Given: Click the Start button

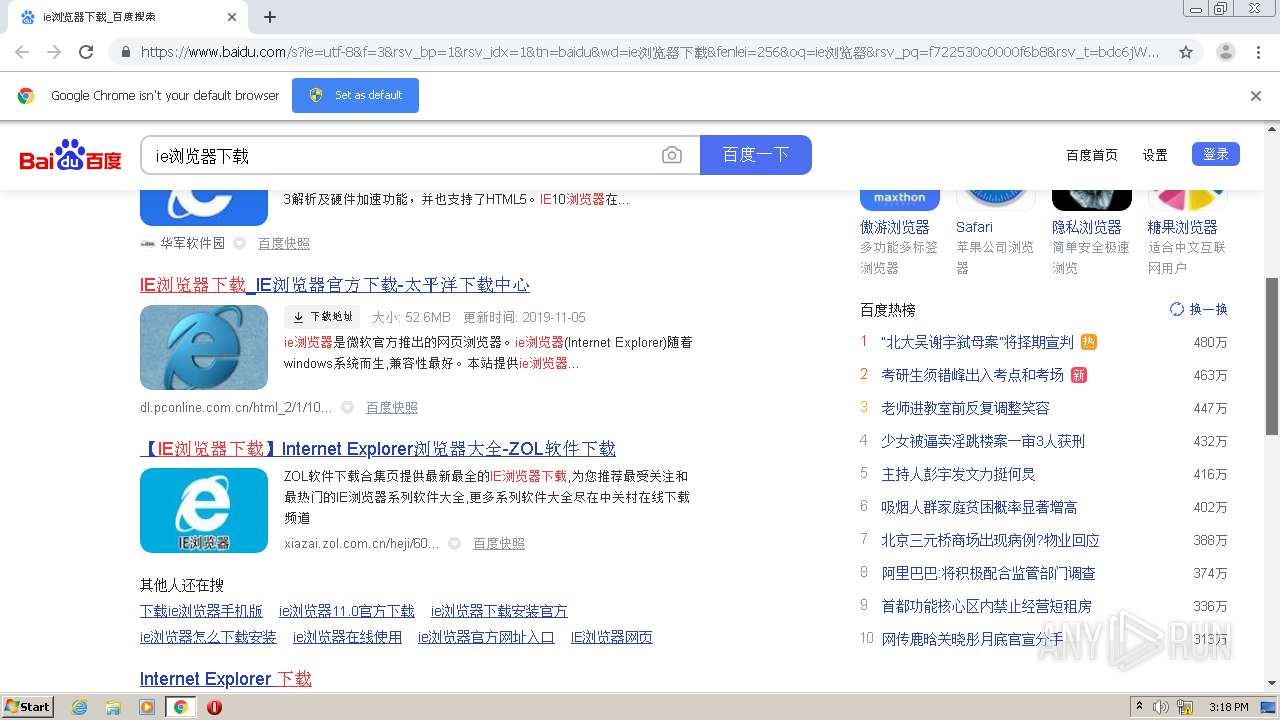Looking at the screenshot, I should coord(28,707).
